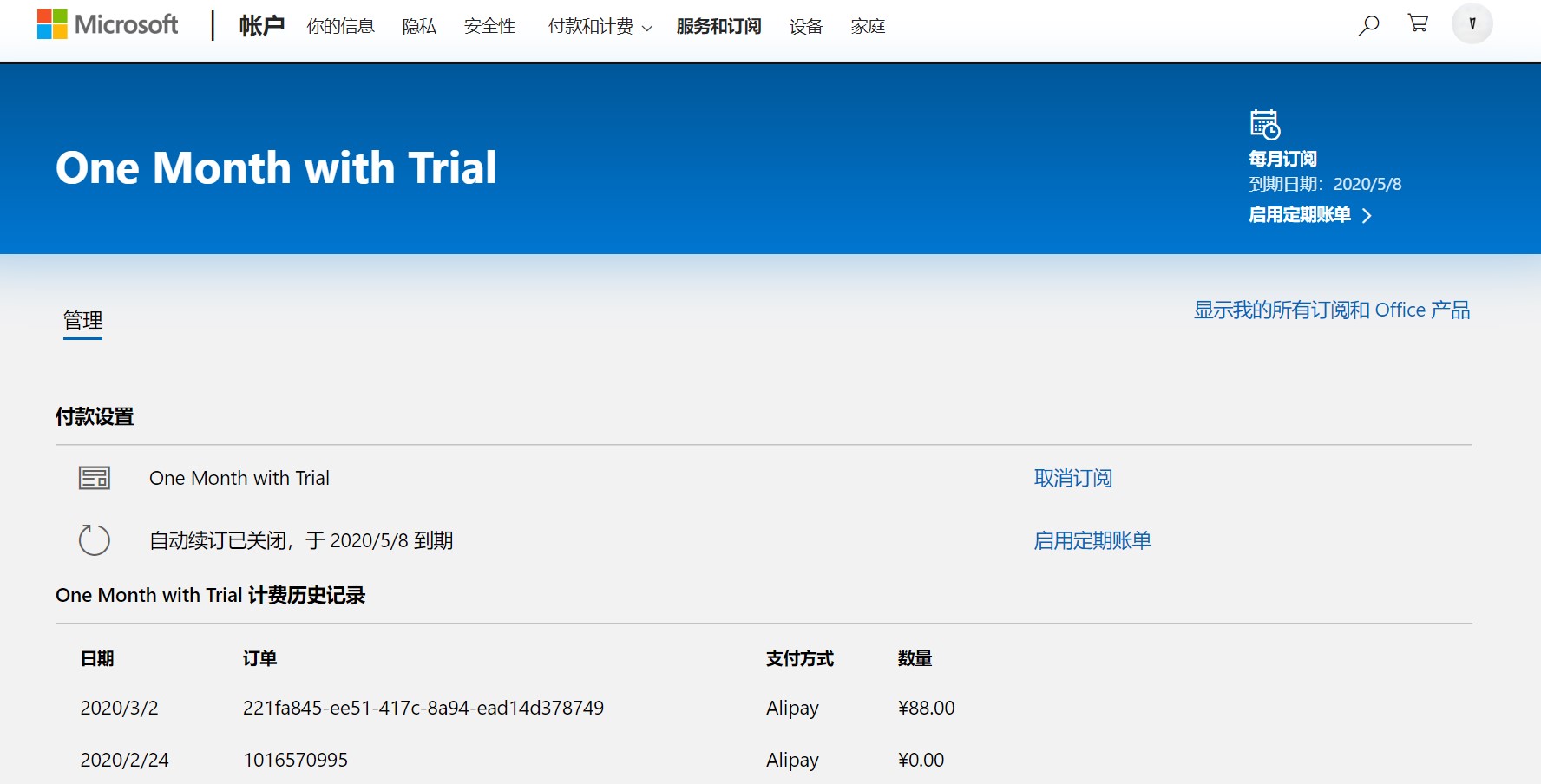Click the subscription card icon beside One Month with Trial
This screenshot has height=784, width=1541.
click(x=95, y=478)
